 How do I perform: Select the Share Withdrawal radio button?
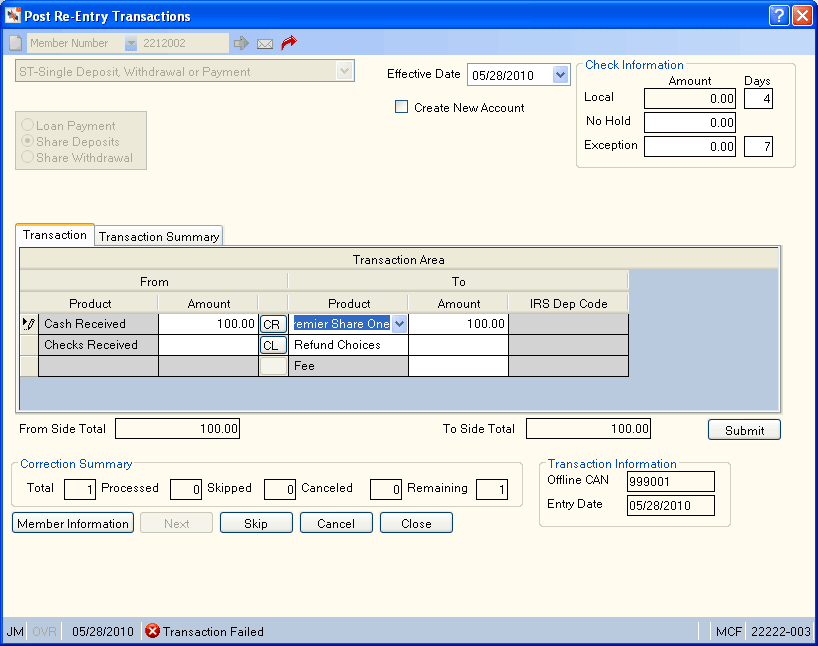click(28, 157)
